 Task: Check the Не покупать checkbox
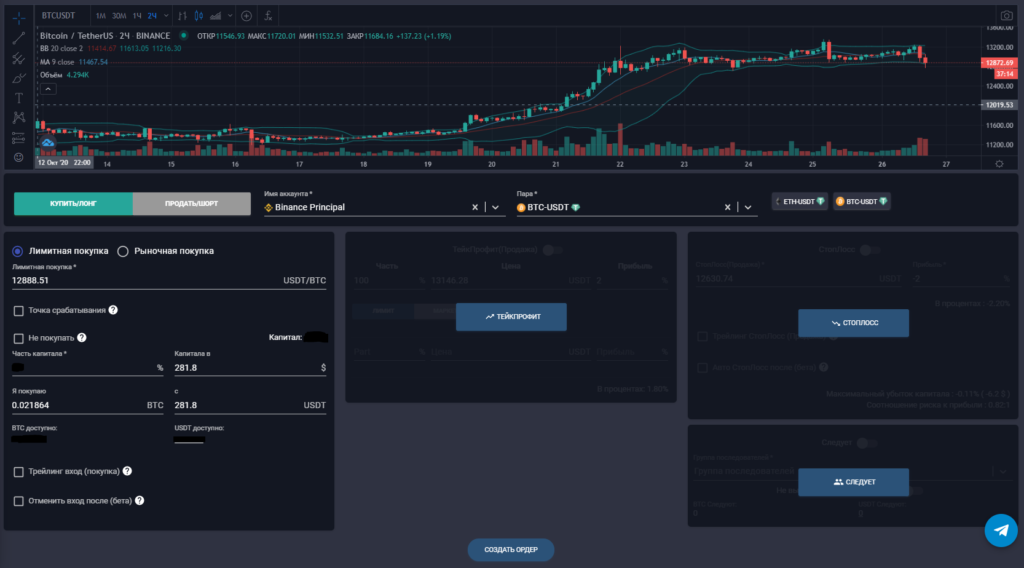18,338
